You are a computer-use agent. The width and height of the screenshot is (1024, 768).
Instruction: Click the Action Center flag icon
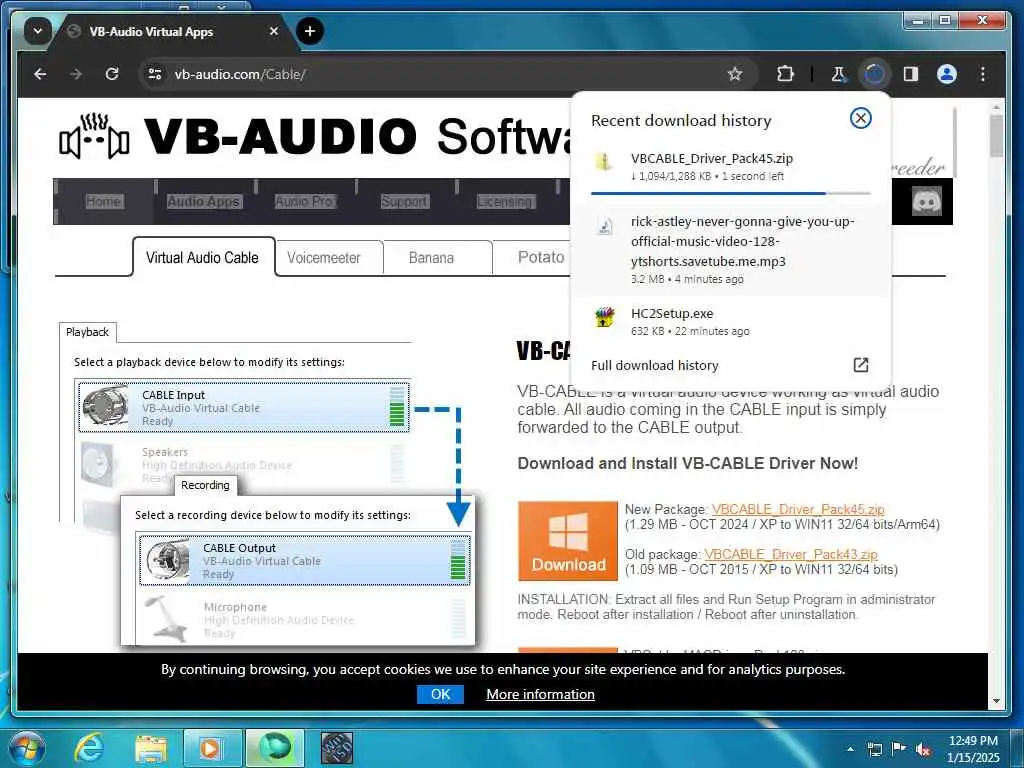click(x=899, y=749)
